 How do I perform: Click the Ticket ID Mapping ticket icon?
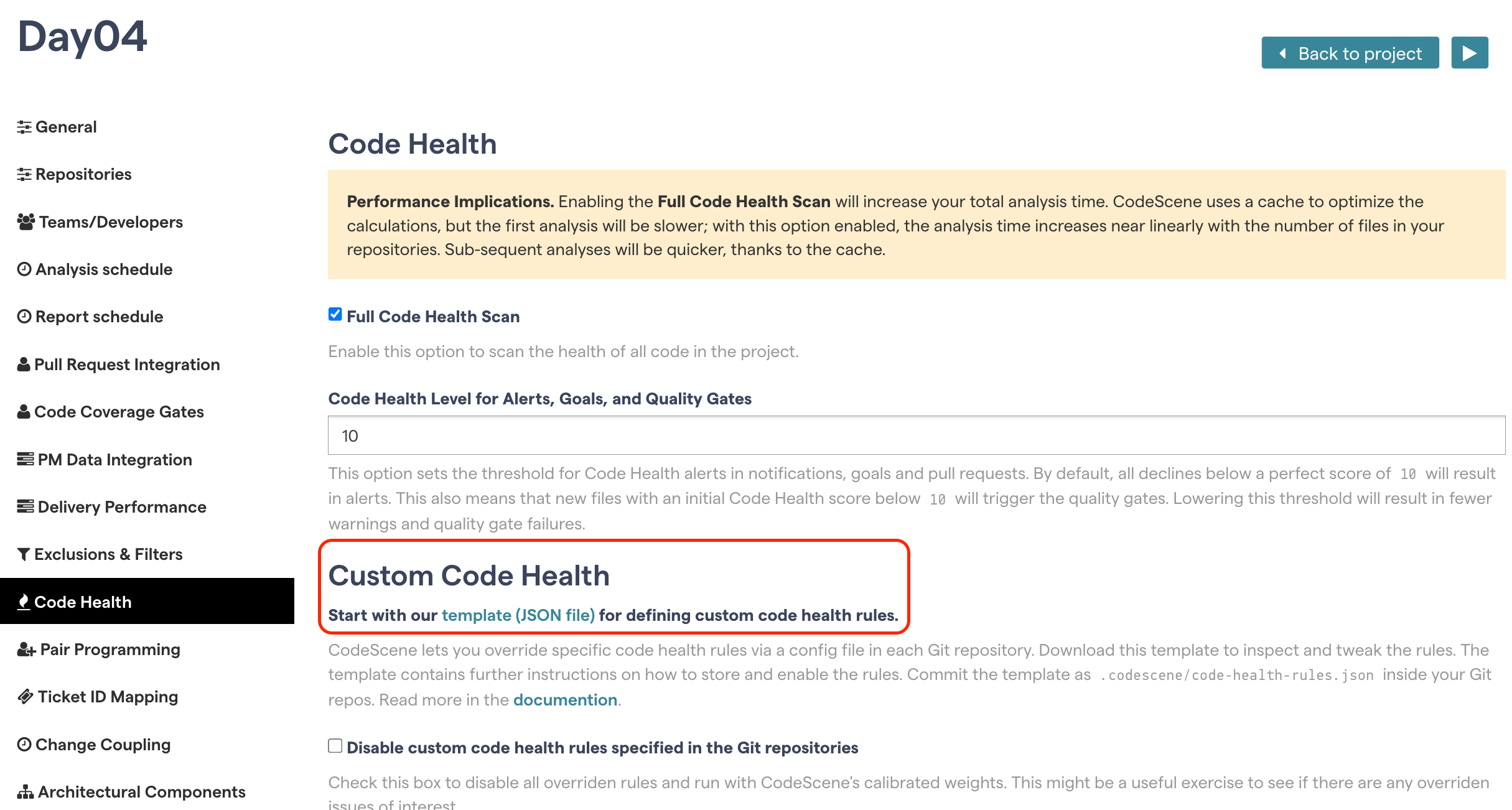pyautogui.click(x=26, y=697)
